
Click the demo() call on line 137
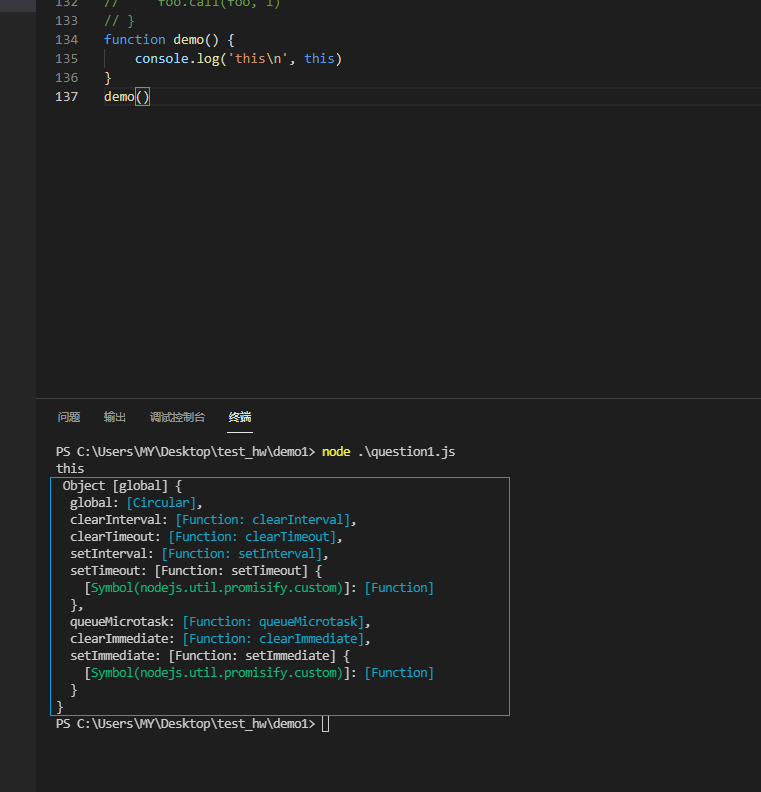127,96
